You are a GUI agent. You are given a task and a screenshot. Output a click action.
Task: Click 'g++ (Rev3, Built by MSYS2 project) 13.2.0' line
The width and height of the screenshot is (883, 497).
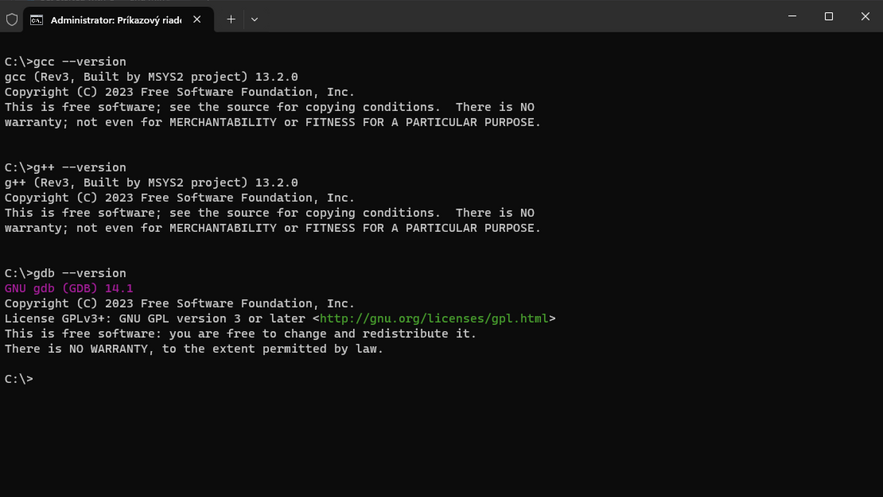pos(151,183)
